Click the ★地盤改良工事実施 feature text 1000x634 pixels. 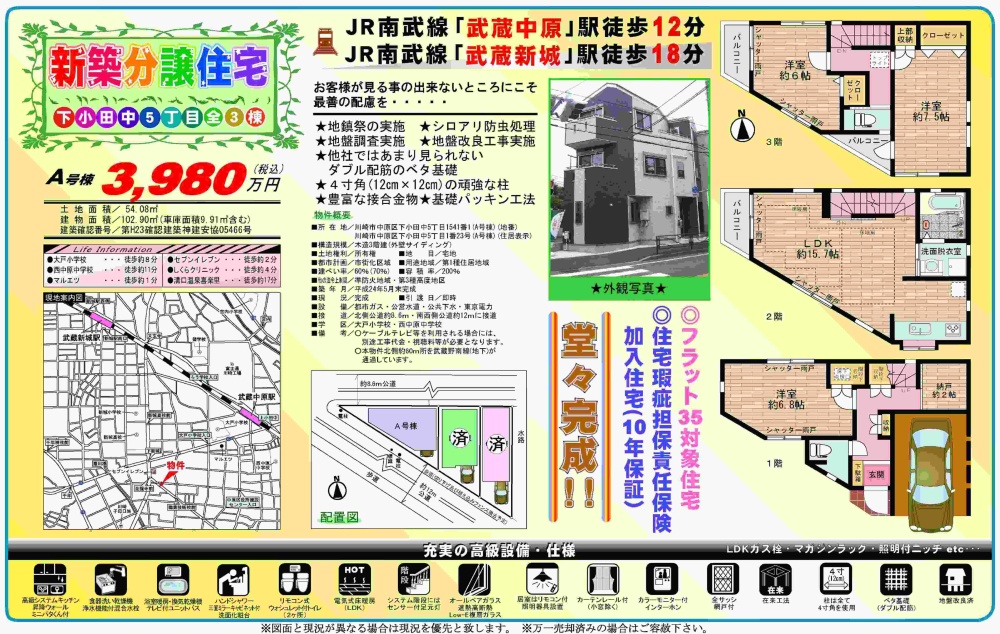(477, 140)
